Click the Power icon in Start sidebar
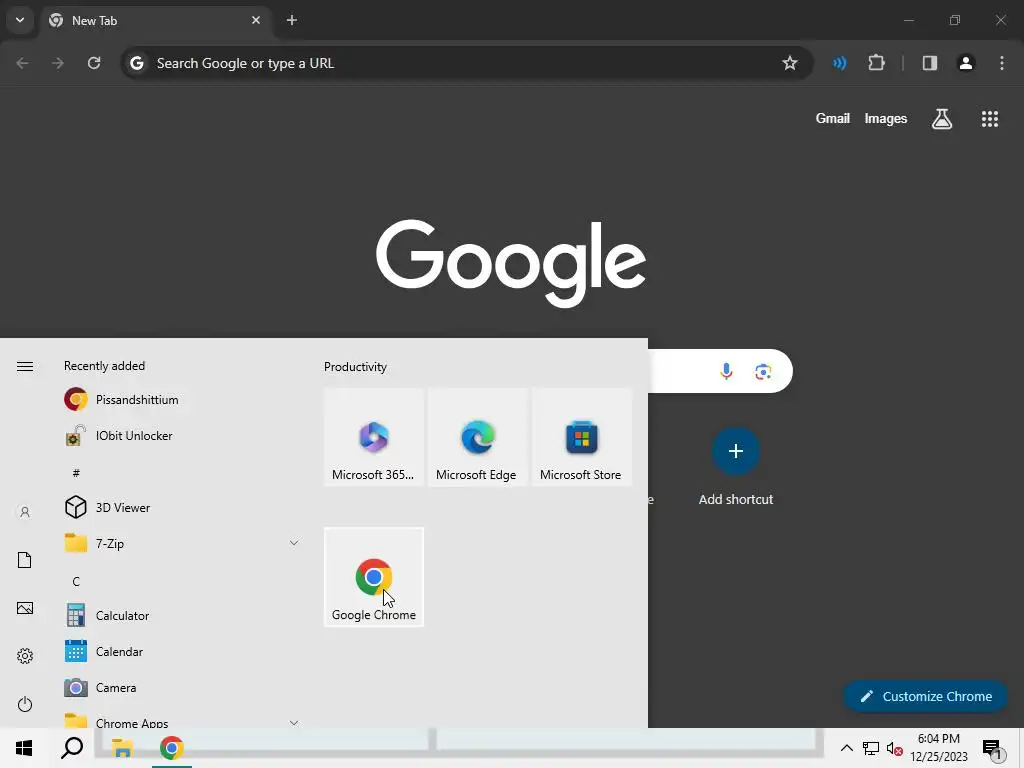The width and height of the screenshot is (1024, 768). click(x=25, y=704)
